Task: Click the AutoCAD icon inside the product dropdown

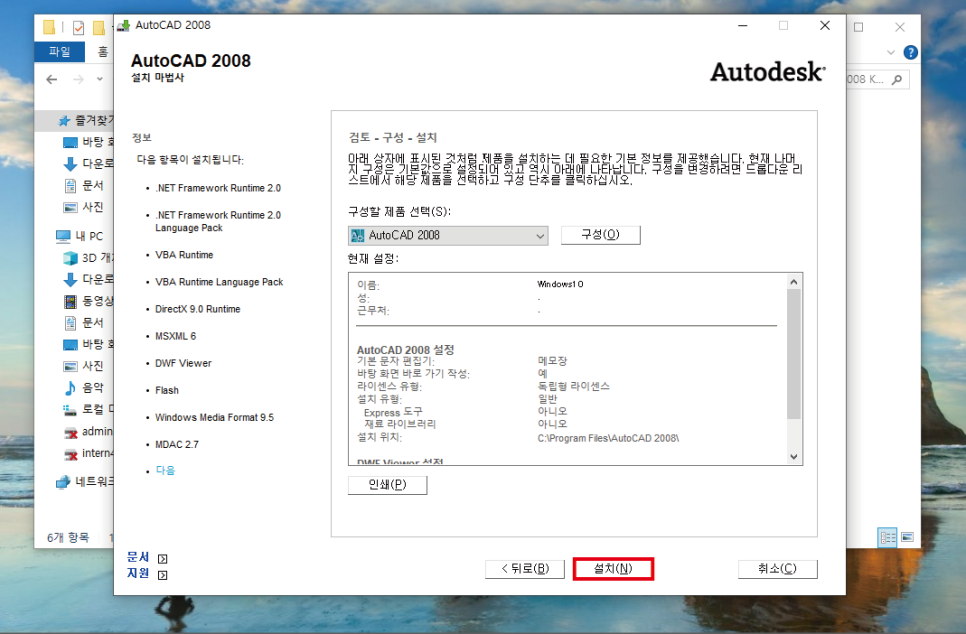Action: [357, 235]
